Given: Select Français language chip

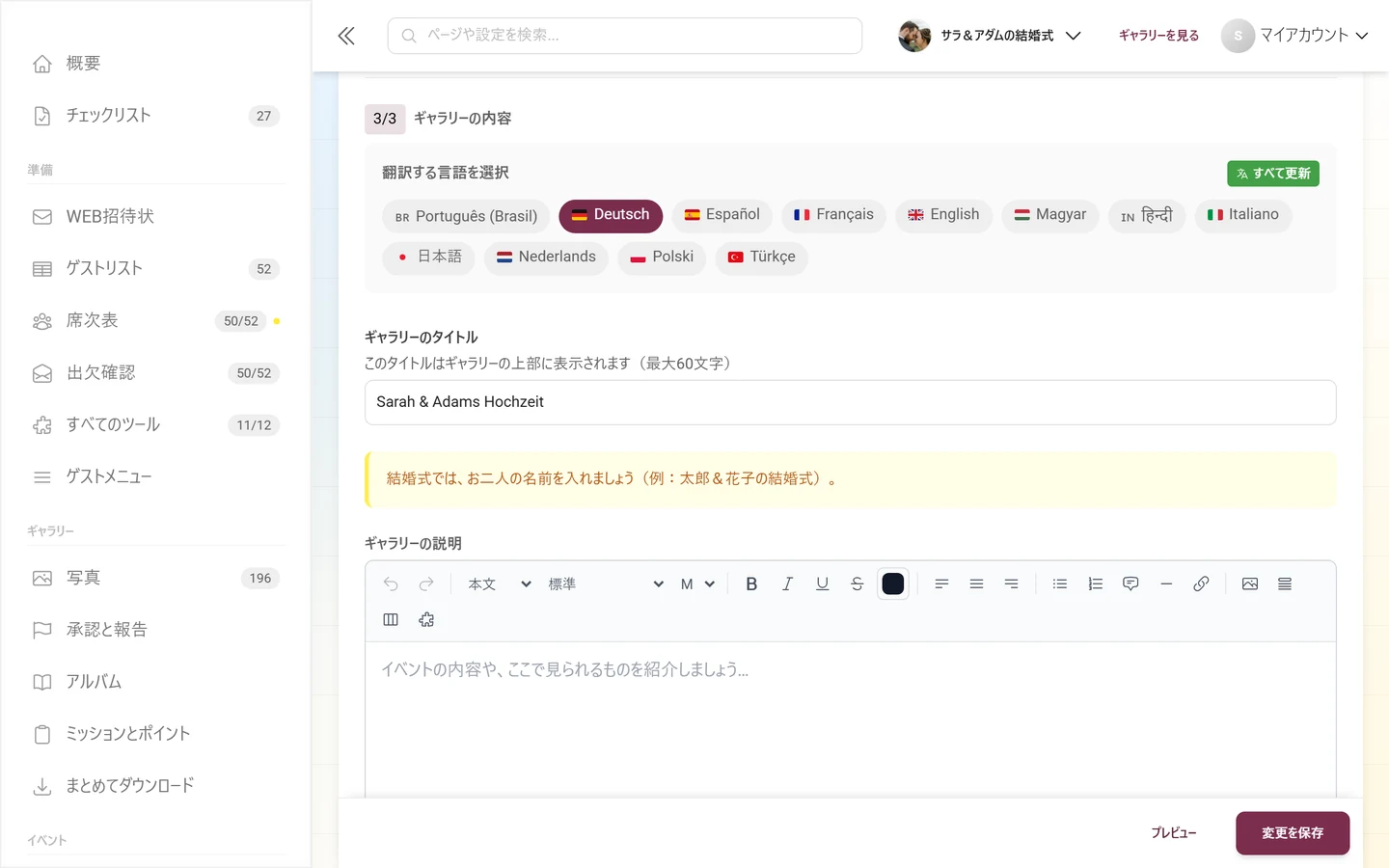Looking at the screenshot, I should (x=833, y=215).
